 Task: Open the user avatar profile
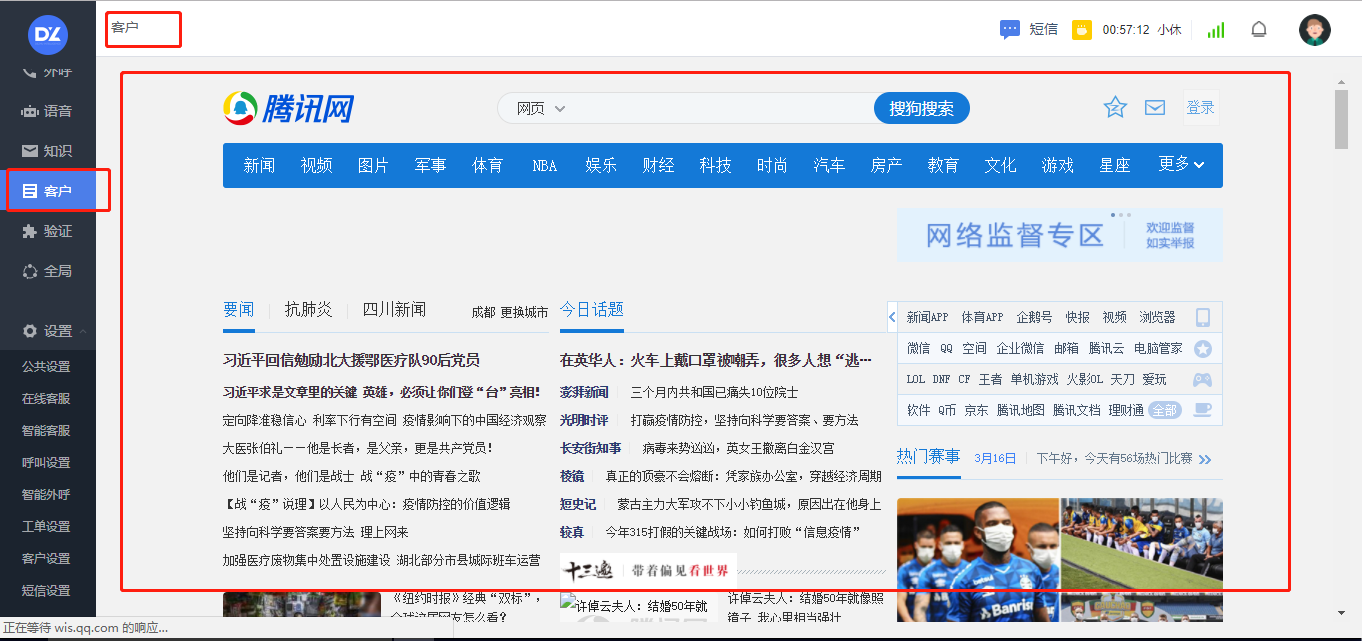(1314, 30)
